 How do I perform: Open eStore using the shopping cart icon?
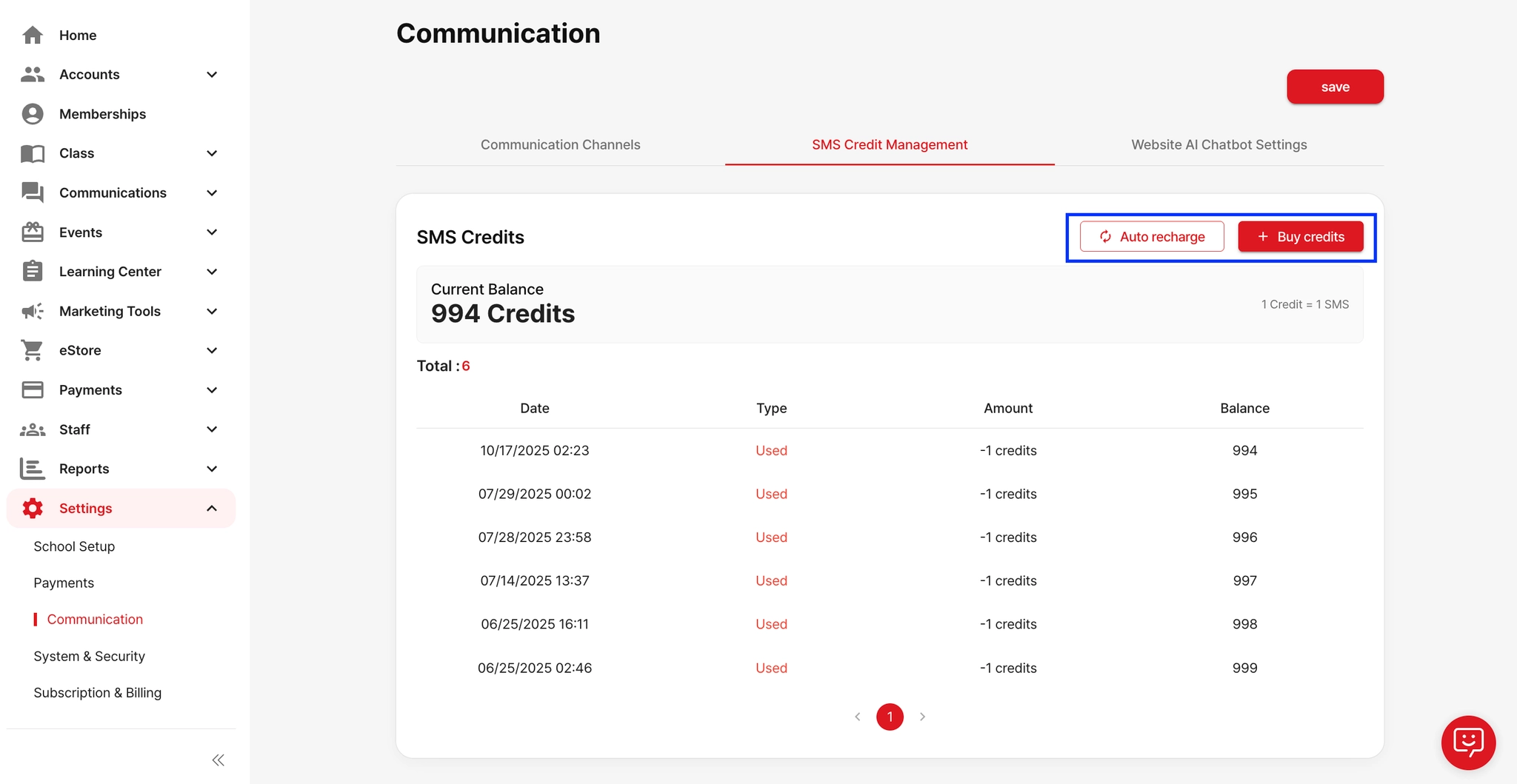click(x=33, y=350)
